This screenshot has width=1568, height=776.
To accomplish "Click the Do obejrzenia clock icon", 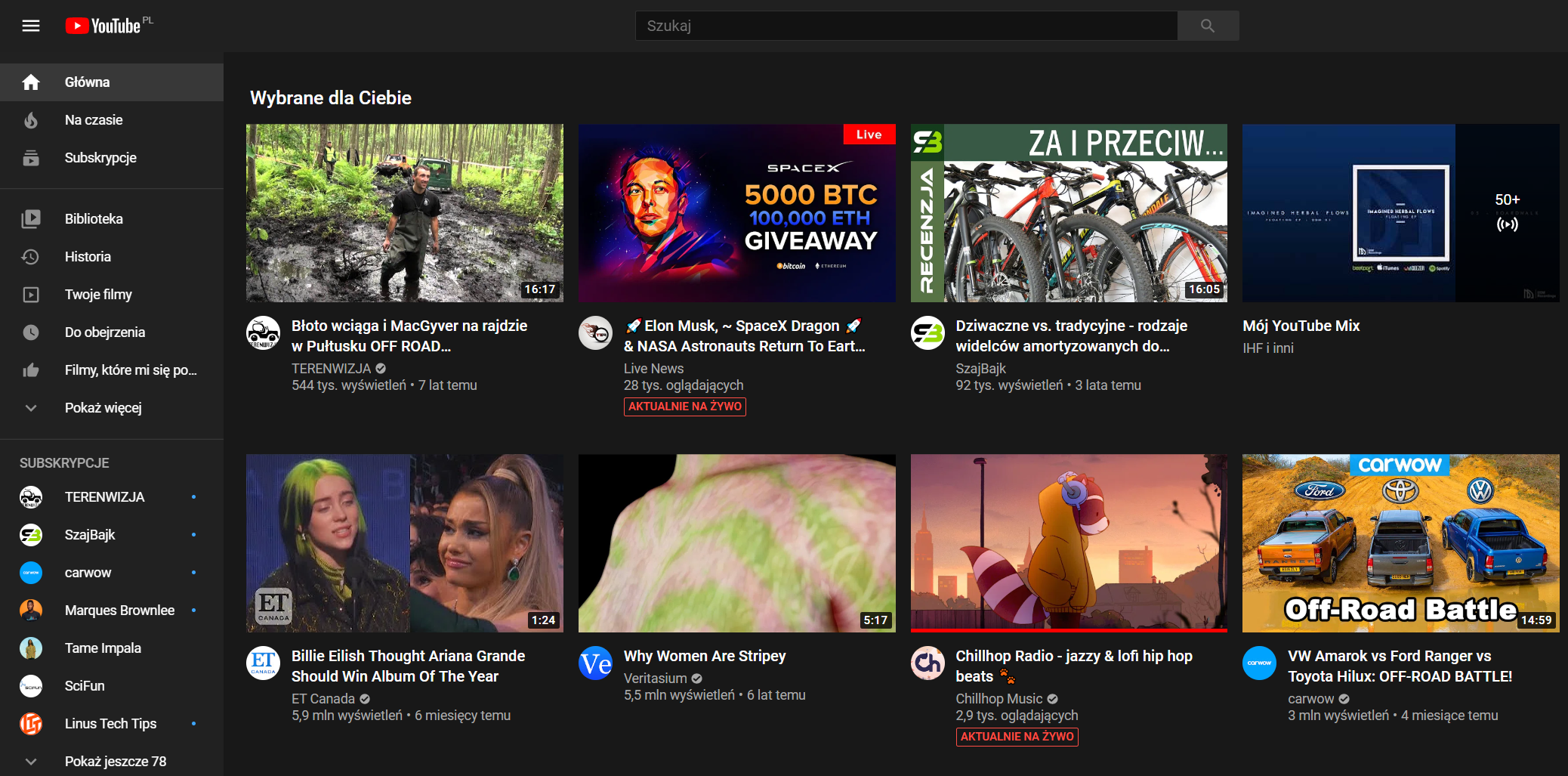I will tap(31, 332).
